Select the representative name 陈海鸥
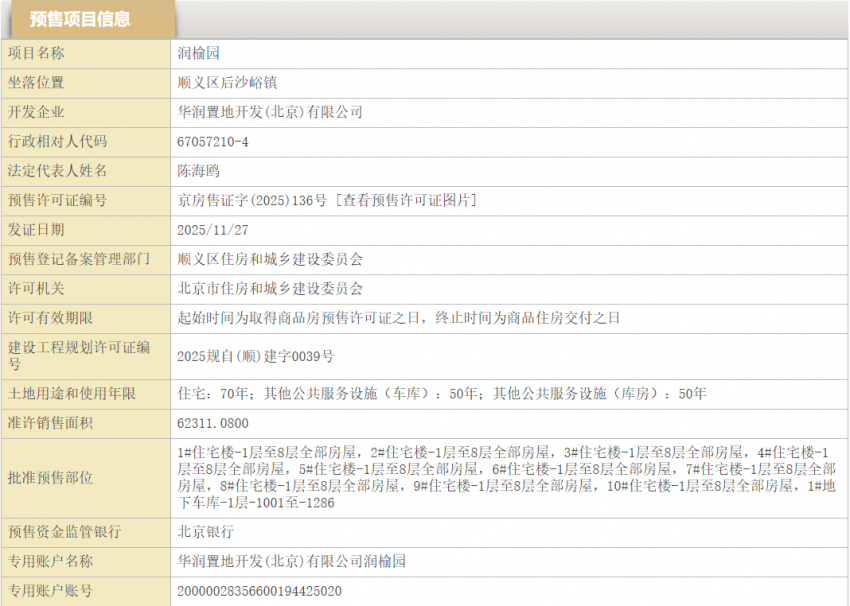Screen dimensions: 850x606 coord(198,171)
